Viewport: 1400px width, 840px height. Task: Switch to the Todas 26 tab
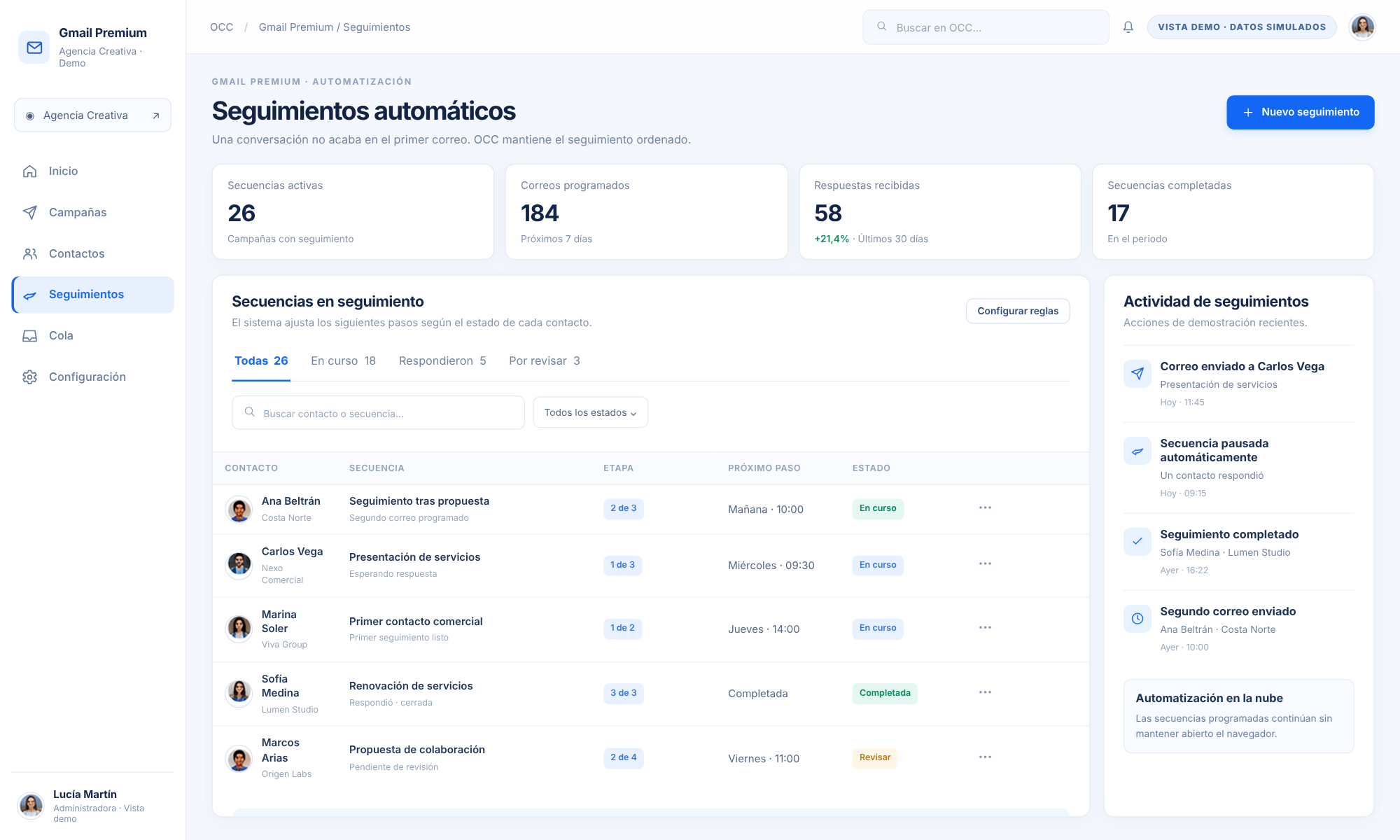point(261,361)
